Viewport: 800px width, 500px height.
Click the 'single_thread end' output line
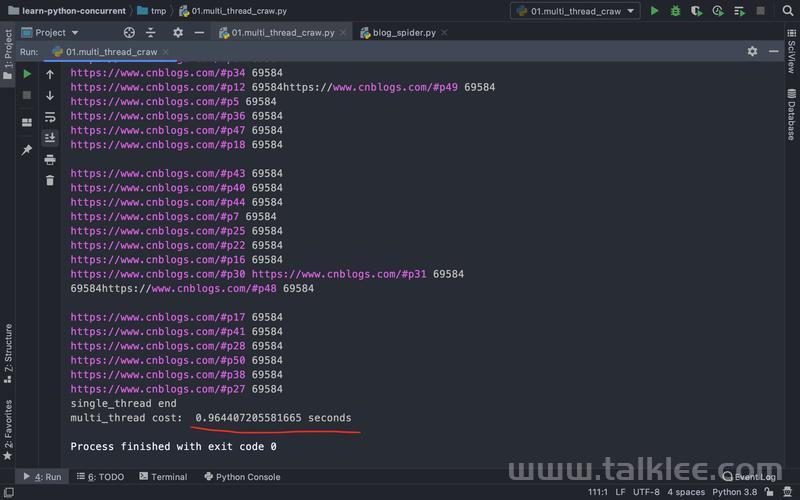(123, 404)
